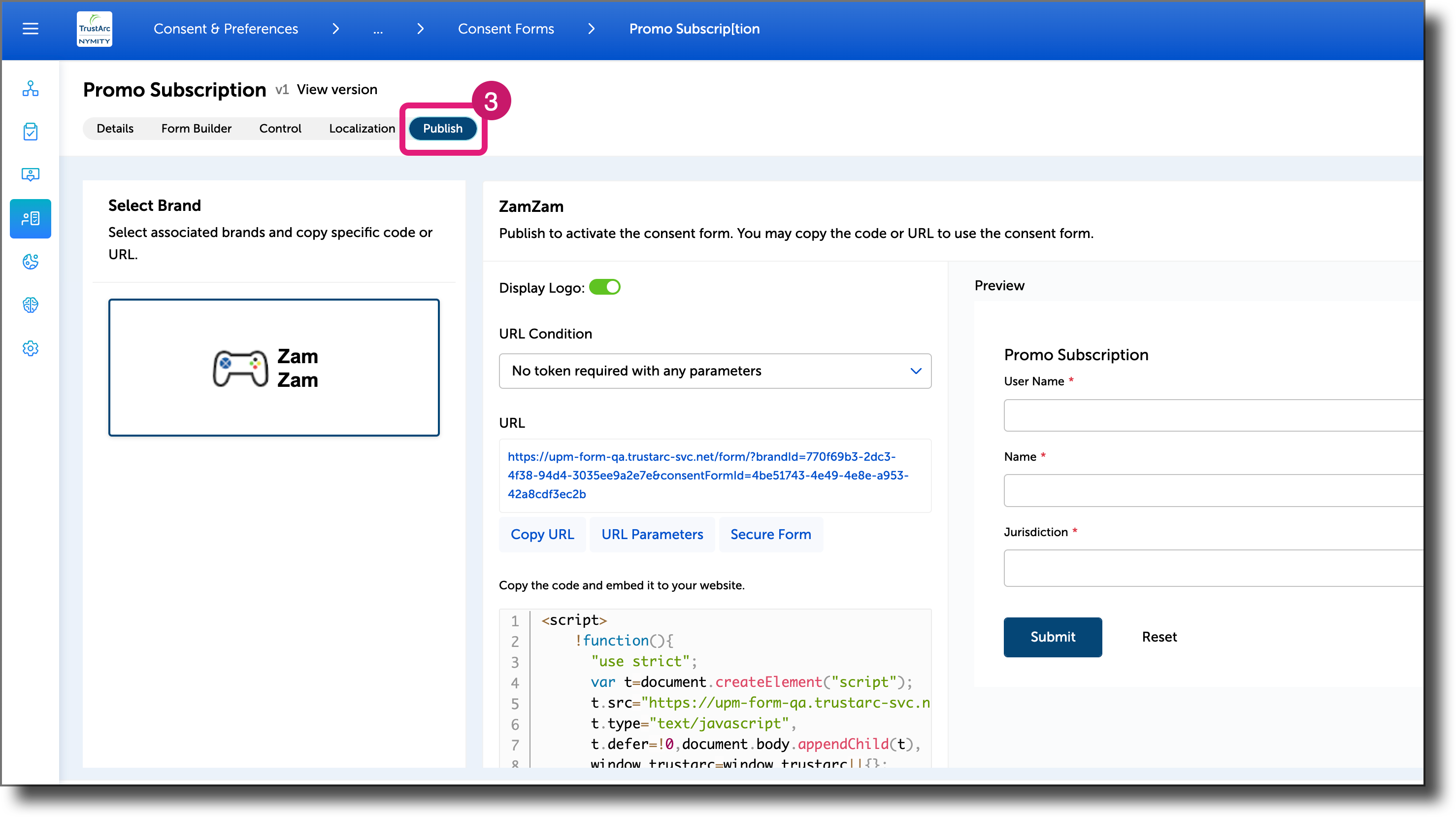Select the active consent forms sidebar icon
This screenshot has height=817, width=1456.
(31, 218)
